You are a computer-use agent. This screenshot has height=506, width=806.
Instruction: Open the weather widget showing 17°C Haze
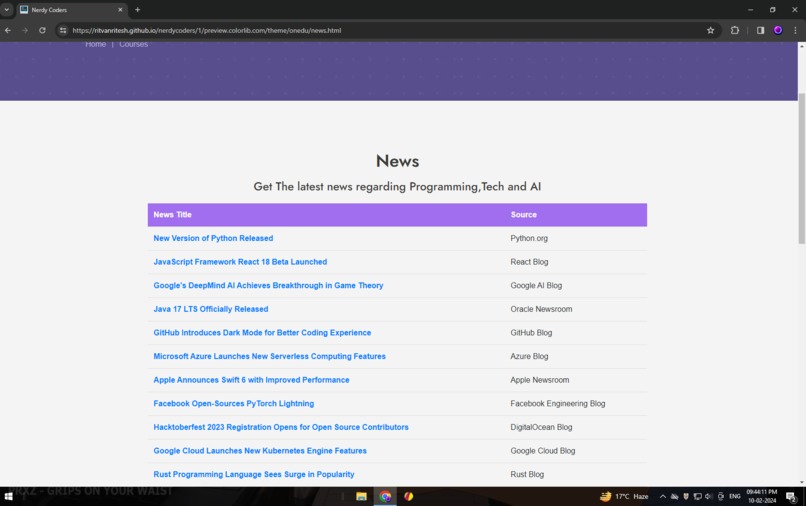point(624,496)
